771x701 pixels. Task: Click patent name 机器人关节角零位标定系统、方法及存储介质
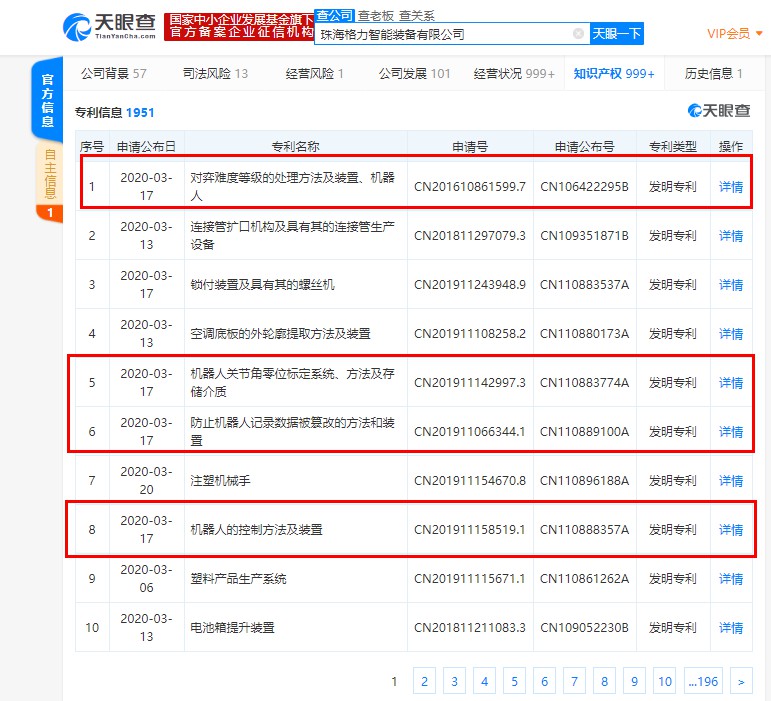click(292, 382)
